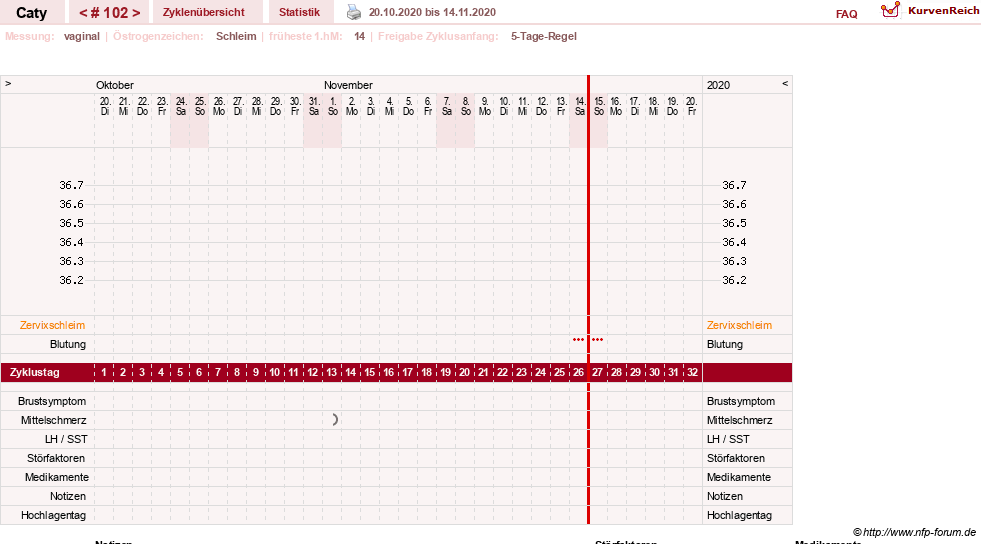Click the bleeding dots on cycle day 26
Image resolution: width=981 pixels, height=544 pixels.
click(578, 340)
